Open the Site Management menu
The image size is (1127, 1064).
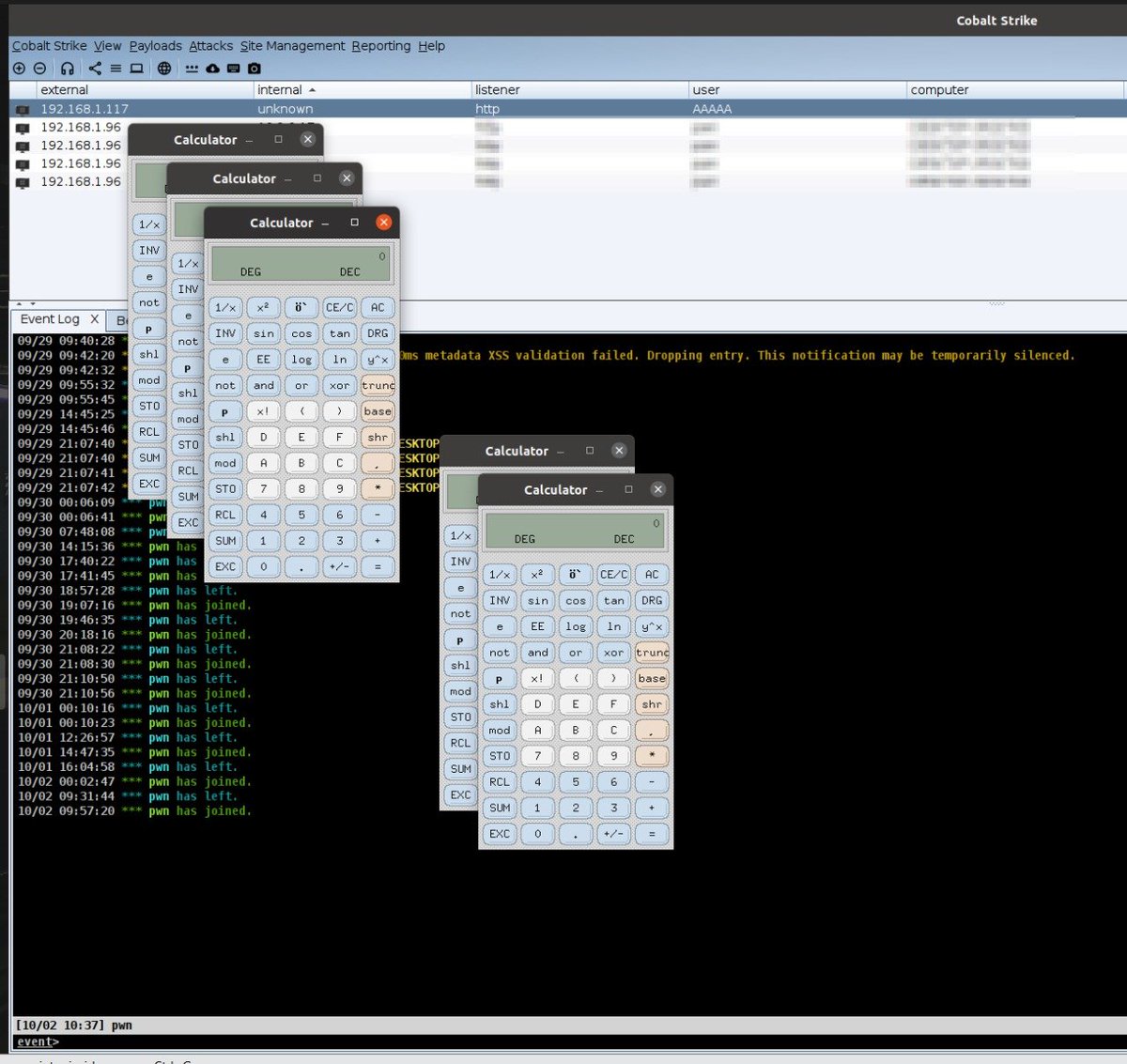[x=292, y=46]
